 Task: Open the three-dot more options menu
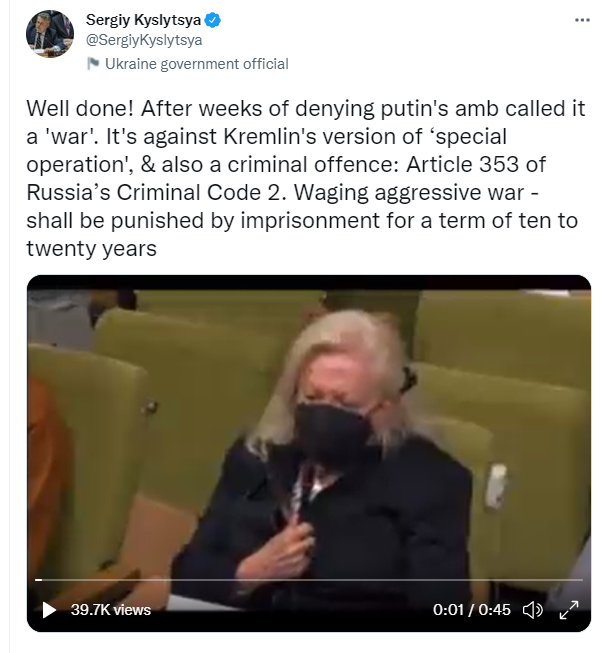pos(582,20)
